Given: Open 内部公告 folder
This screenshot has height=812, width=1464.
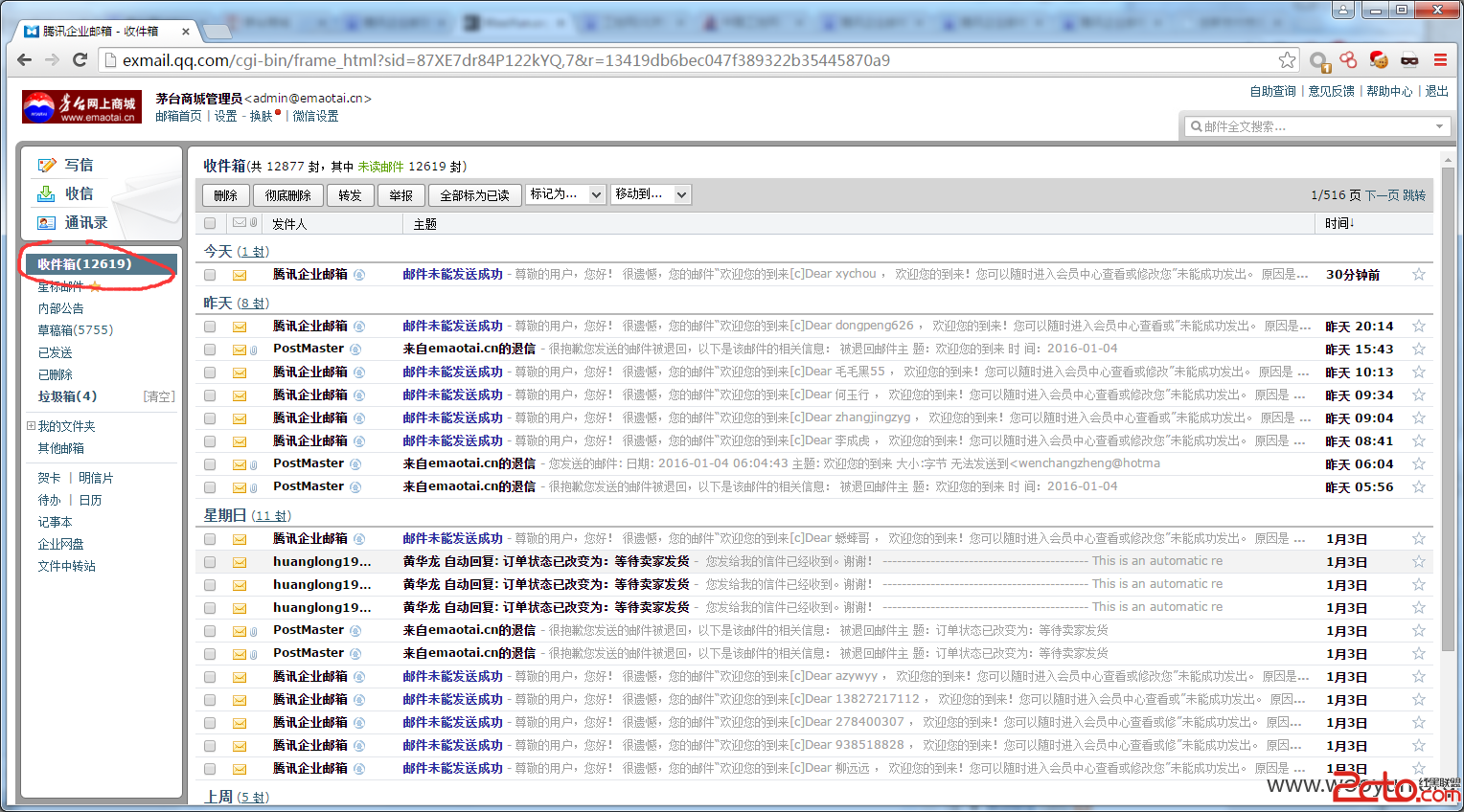Looking at the screenshot, I should coord(61,308).
